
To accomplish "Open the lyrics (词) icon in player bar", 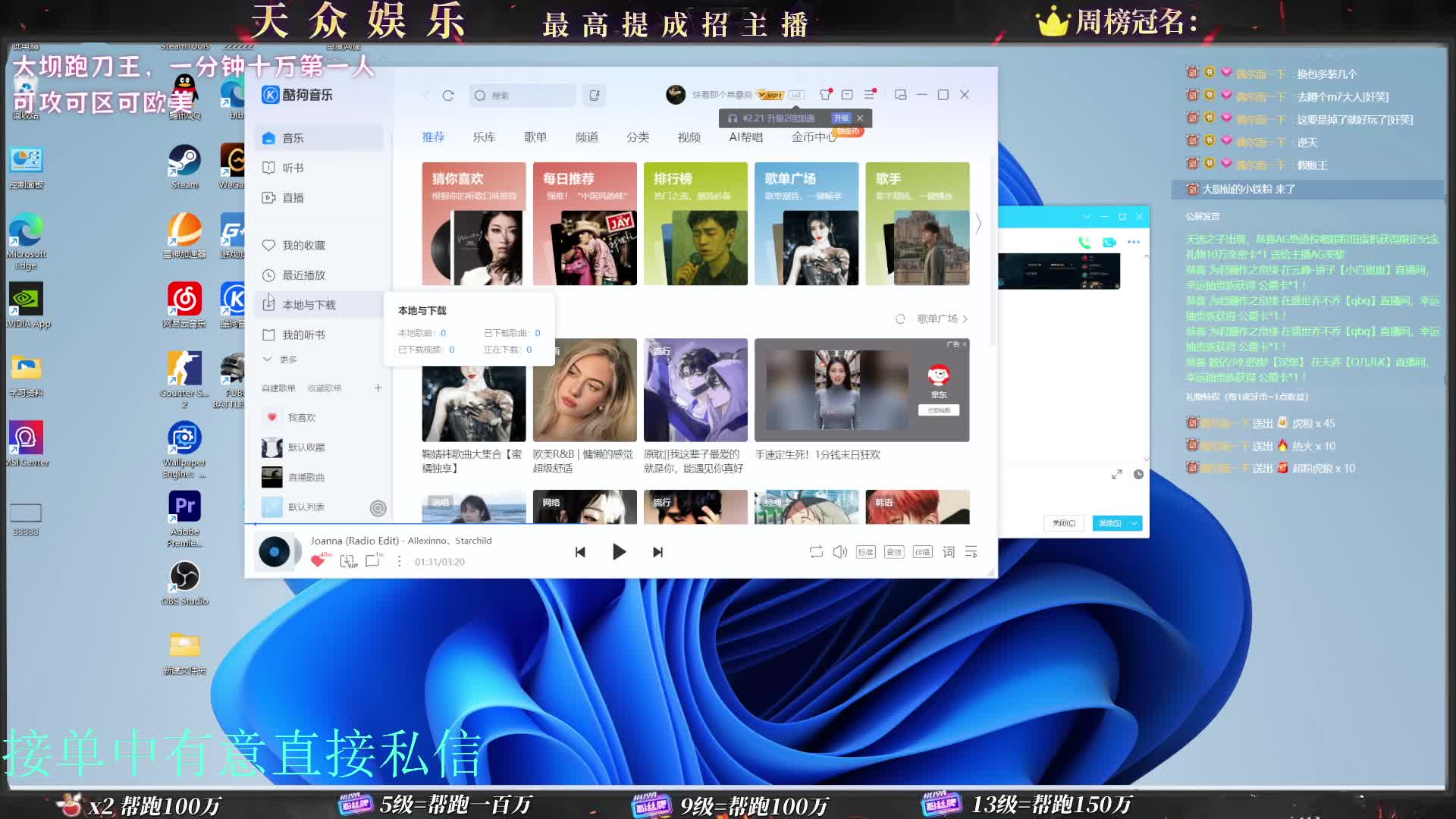I will point(948,552).
